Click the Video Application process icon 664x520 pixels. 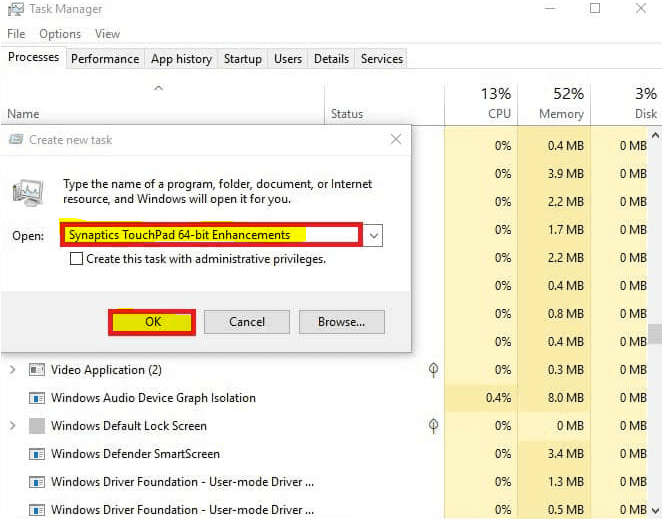tap(37, 370)
